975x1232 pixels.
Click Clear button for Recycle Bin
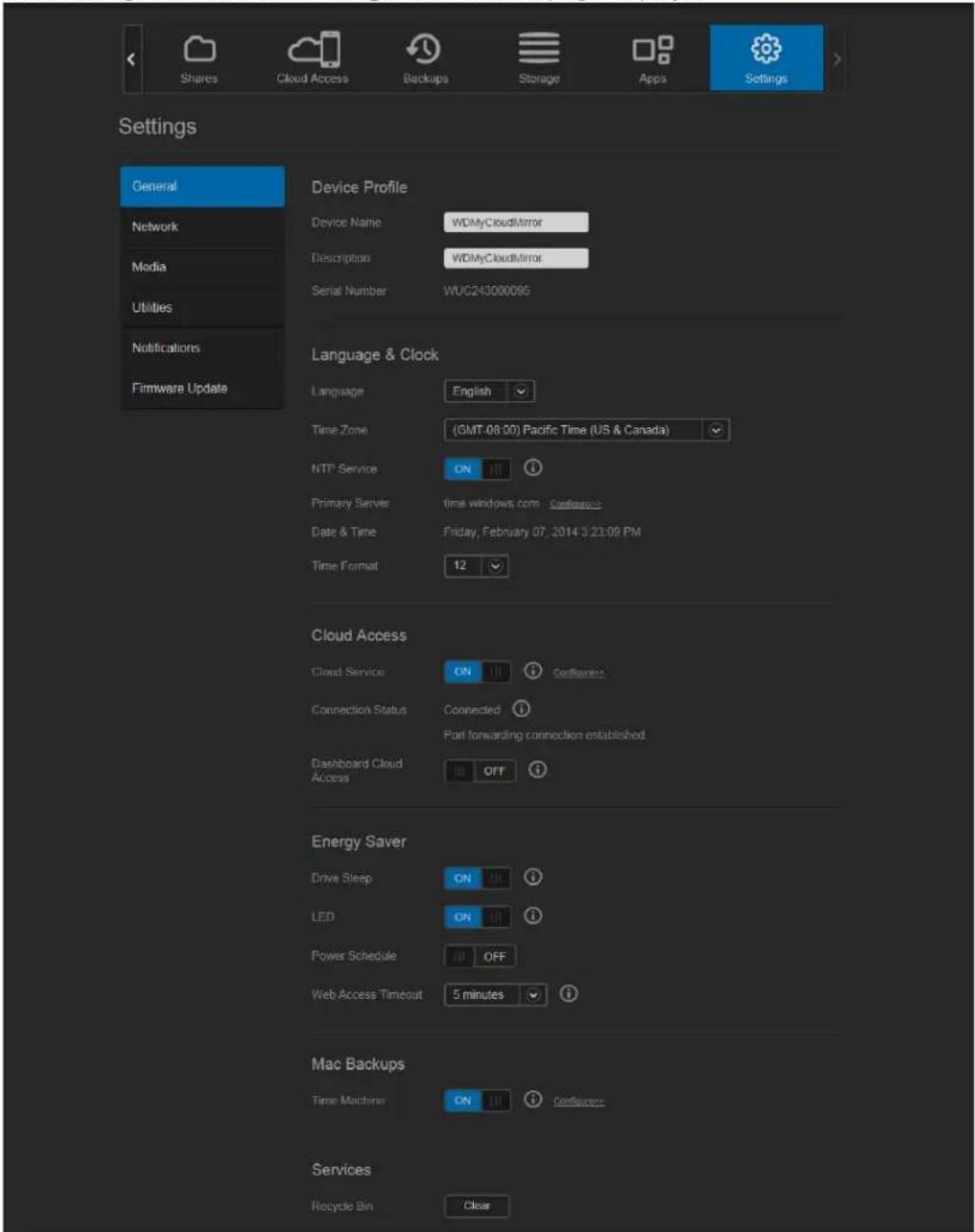tap(477, 1206)
